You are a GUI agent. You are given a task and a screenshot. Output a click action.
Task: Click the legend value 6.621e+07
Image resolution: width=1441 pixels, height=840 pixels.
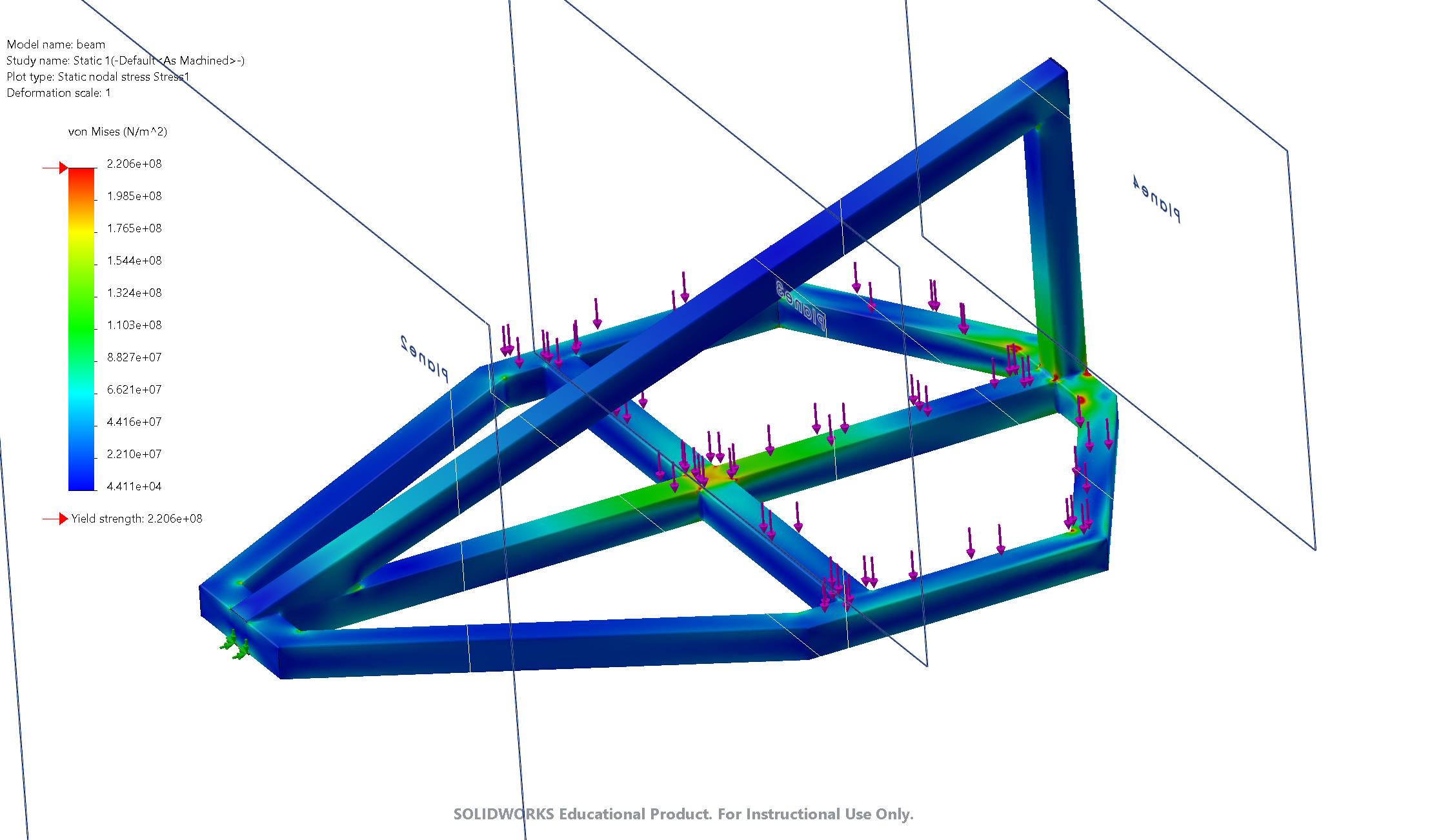click(x=134, y=390)
